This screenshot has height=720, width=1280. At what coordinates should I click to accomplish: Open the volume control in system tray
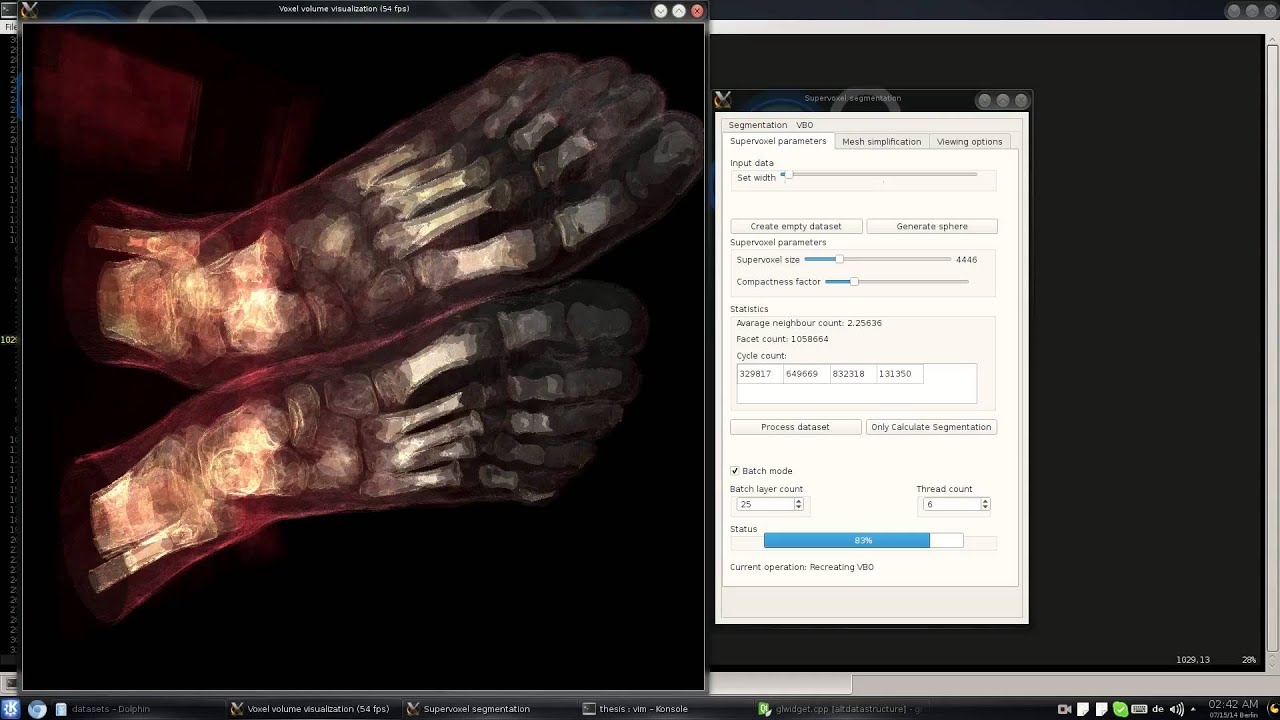(1176, 709)
